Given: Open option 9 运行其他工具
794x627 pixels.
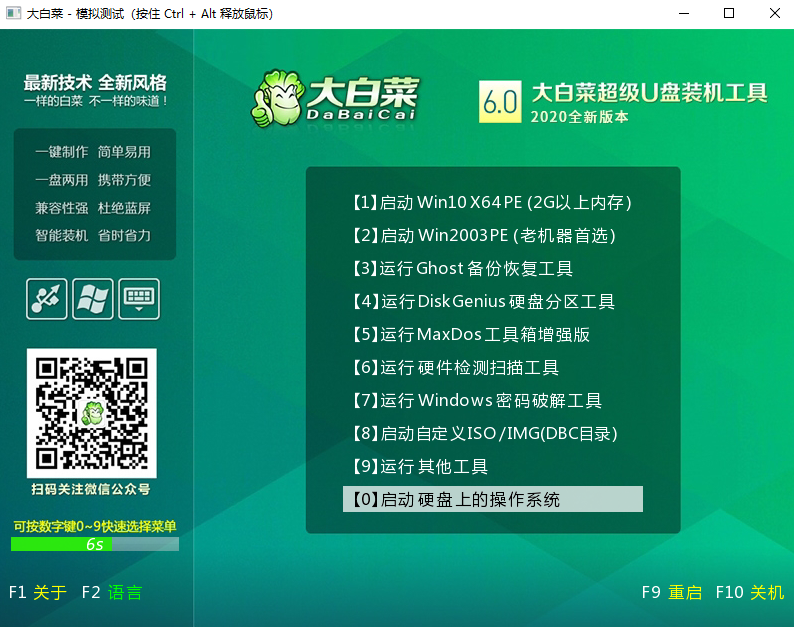Looking at the screenshot, I should (420, 466).
